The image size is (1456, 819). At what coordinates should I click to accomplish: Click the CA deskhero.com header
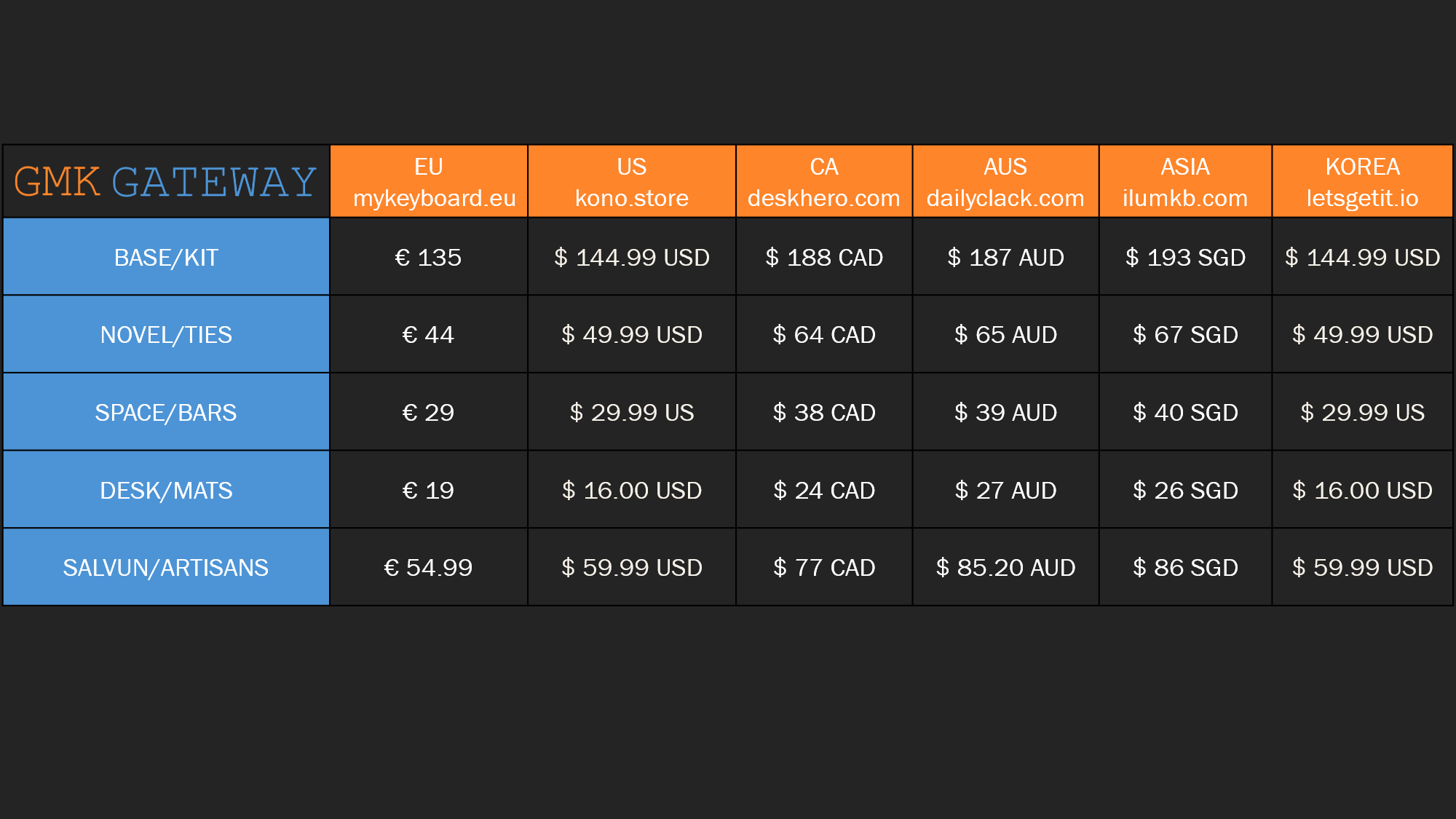[x=823, y=182]
